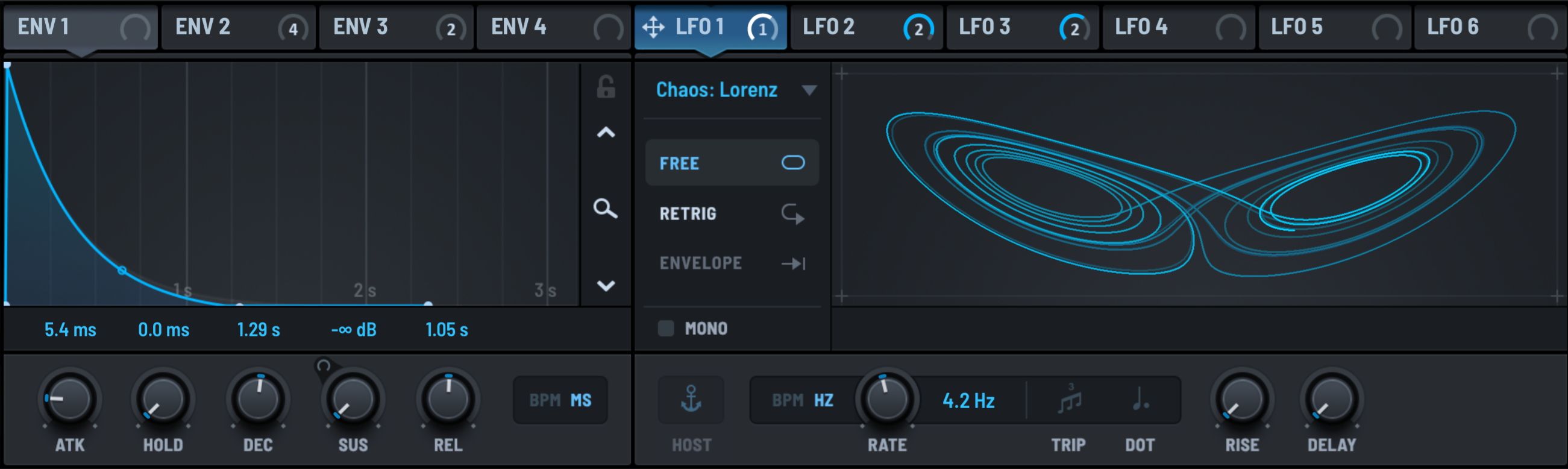Switch to the LFO 4 tab
Viewport: 1568px width, 469px height.
[1179, 27]
